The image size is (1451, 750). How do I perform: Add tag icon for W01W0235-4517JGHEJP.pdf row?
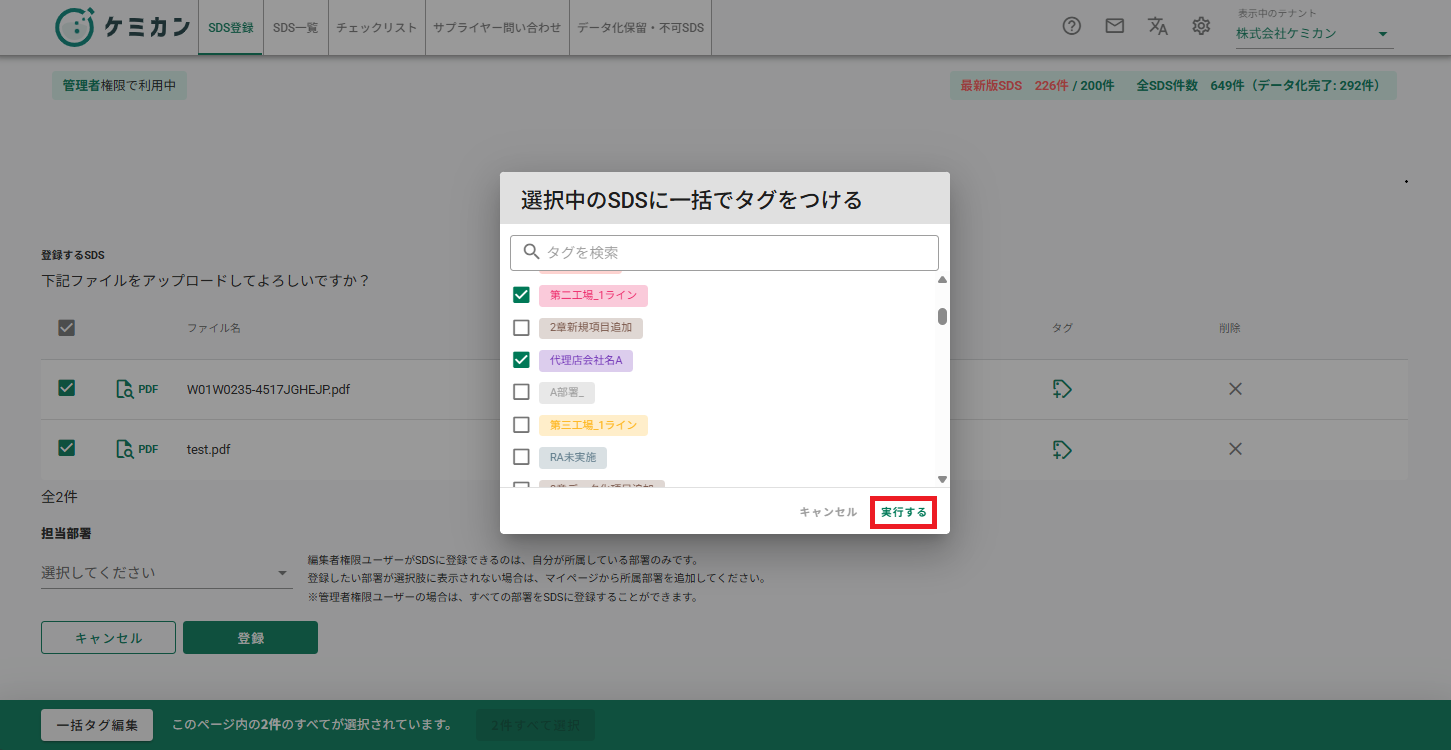[1062, 389]
